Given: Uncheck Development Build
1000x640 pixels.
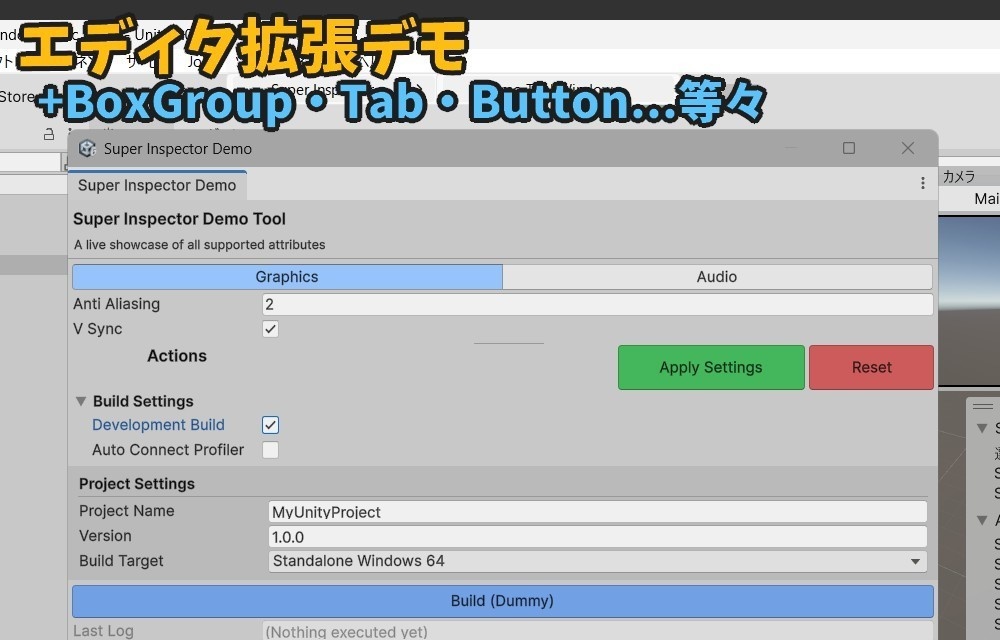Looking at the screenshot, I should (269, 424).
